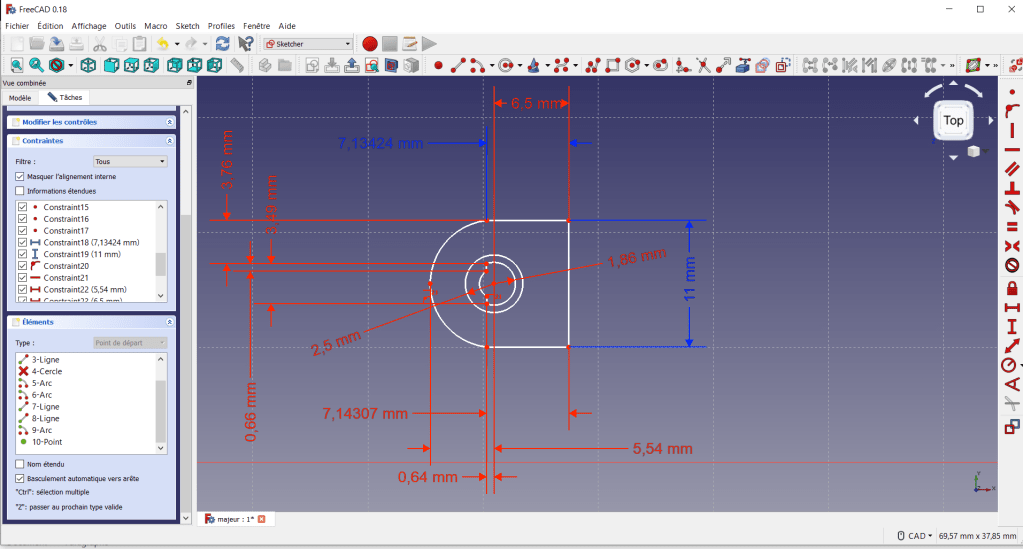Collapse the Contraintes panel section
The width and height of the screenshot is (1023, 549).
click(170, 141)
